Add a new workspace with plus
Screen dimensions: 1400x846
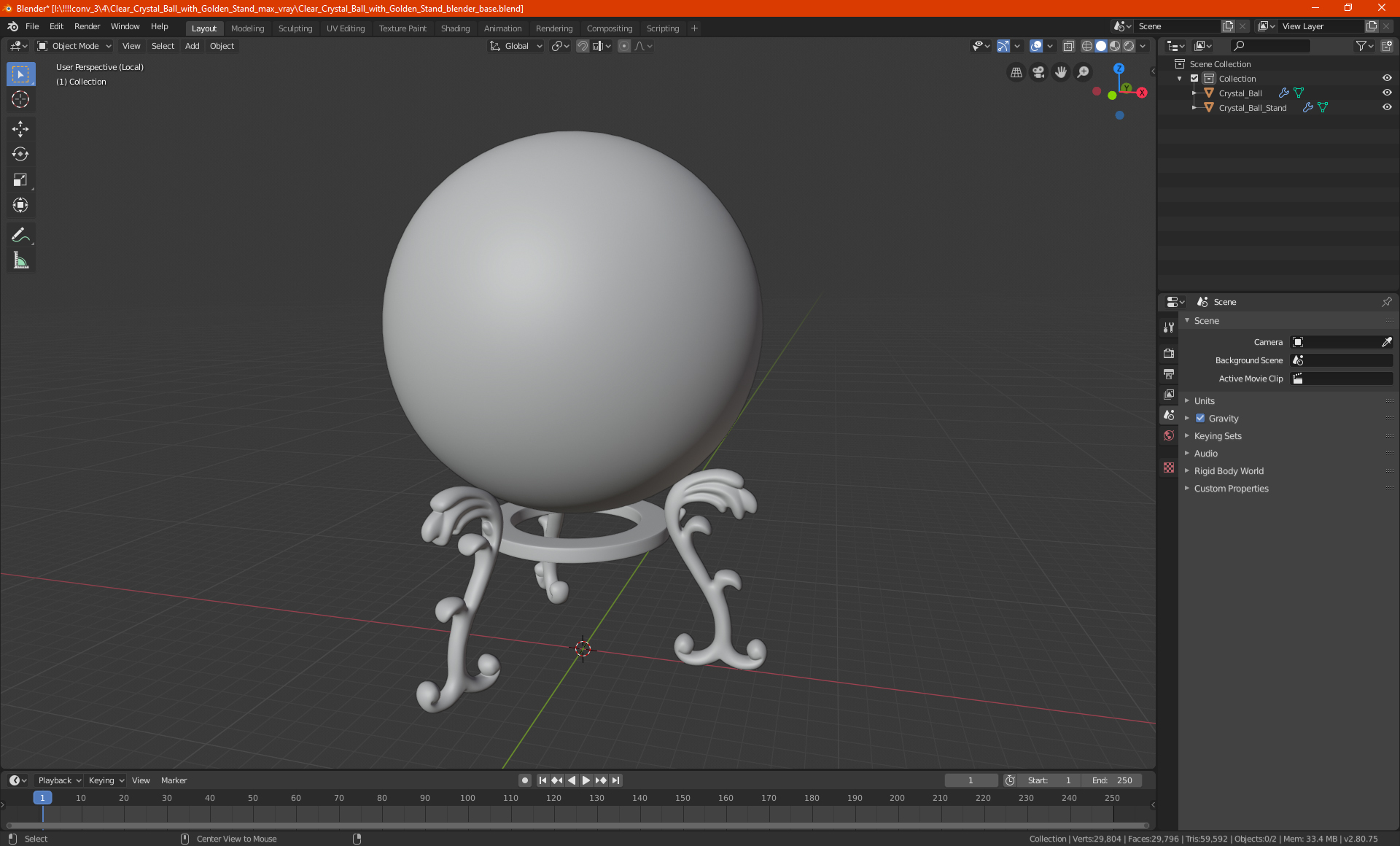tap(694, 28)
